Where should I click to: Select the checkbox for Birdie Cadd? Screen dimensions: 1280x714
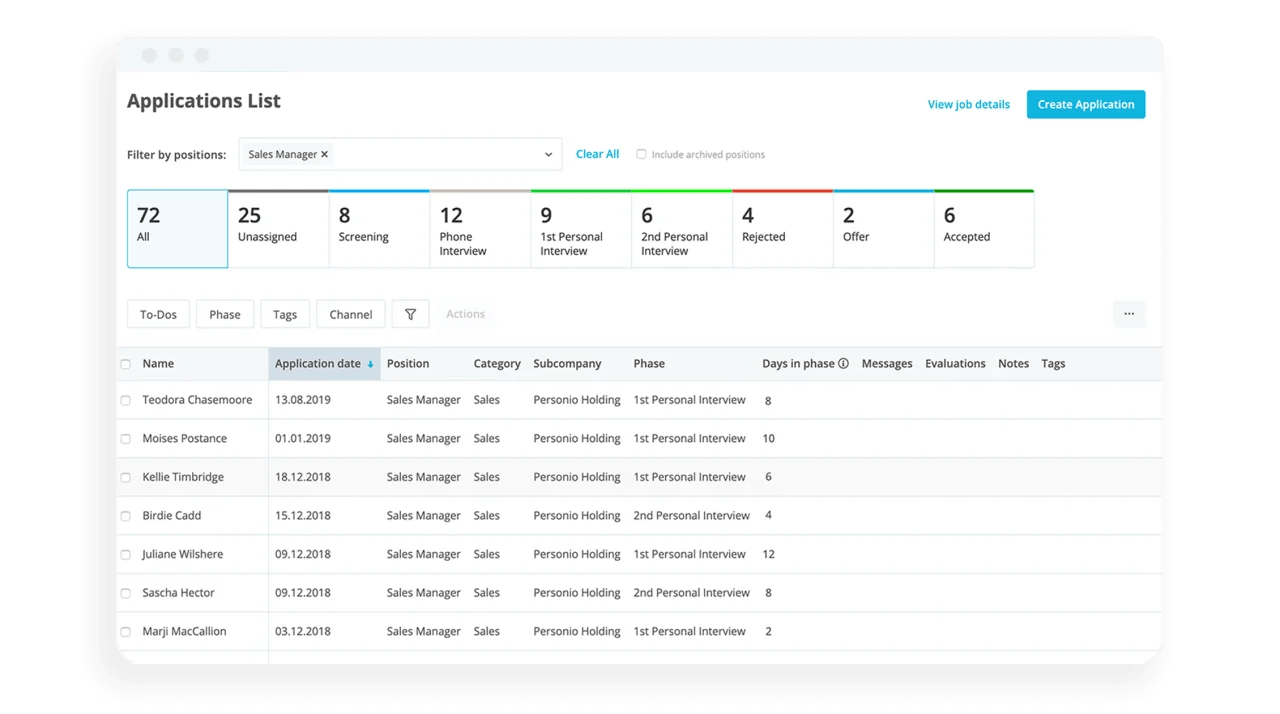click(126, 516)
